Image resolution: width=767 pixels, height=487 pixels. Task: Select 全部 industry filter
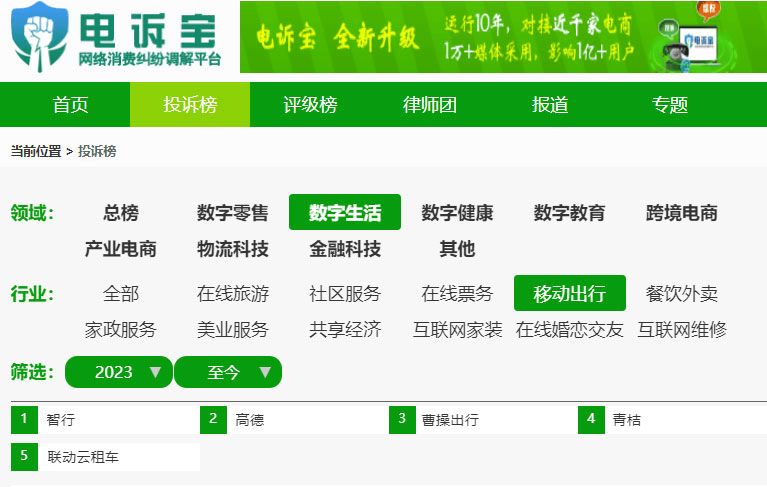coord(121,293)
